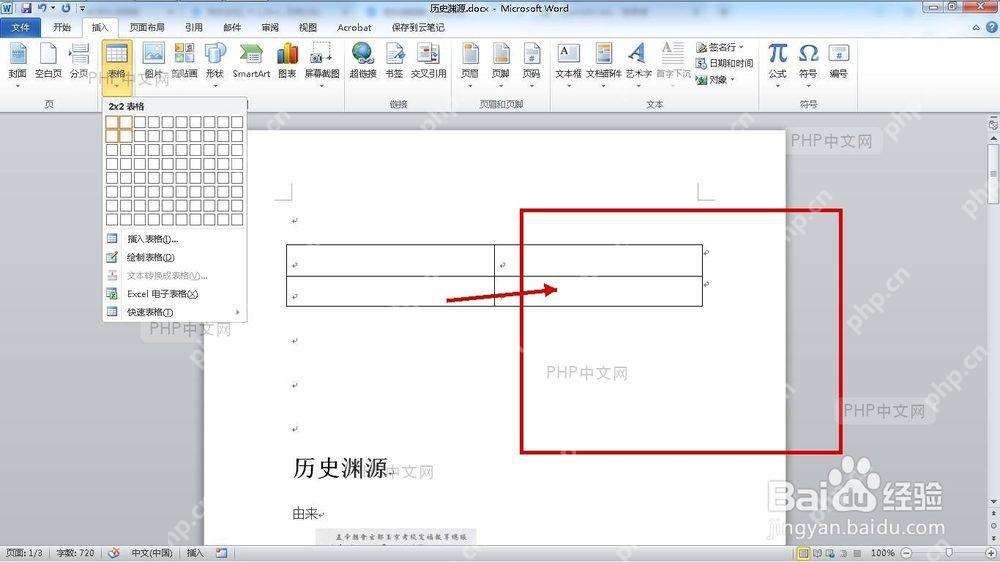Click the word count 字数: 720 indicator
1000x562 pixels.
[x=75, y=553]
